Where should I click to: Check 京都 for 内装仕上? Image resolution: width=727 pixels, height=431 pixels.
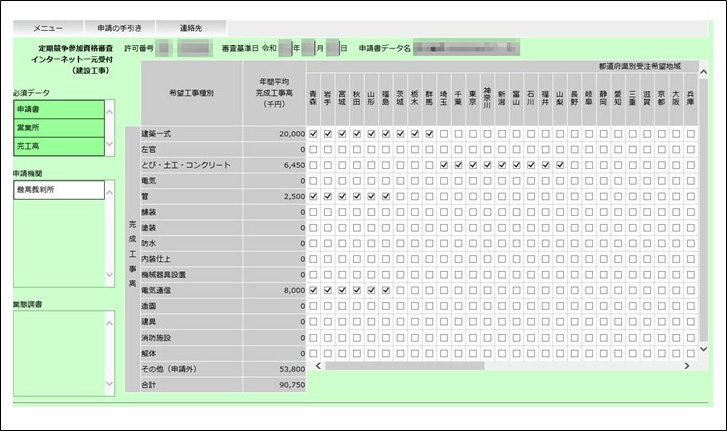tap(662, 259)
